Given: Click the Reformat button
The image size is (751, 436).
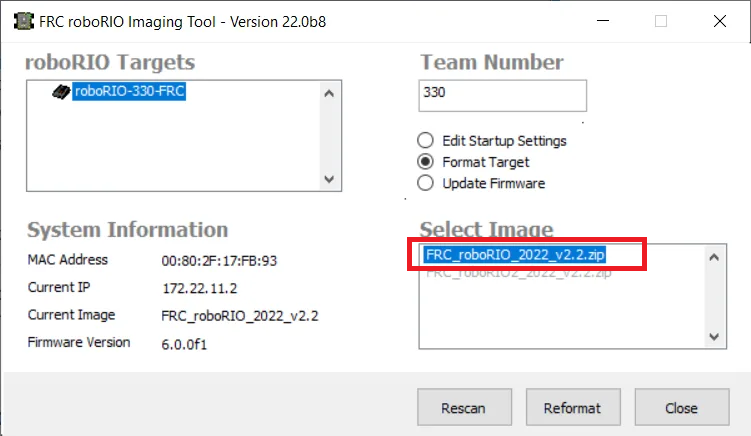Looking at the screenshot, I should click(x=573, y=407).
